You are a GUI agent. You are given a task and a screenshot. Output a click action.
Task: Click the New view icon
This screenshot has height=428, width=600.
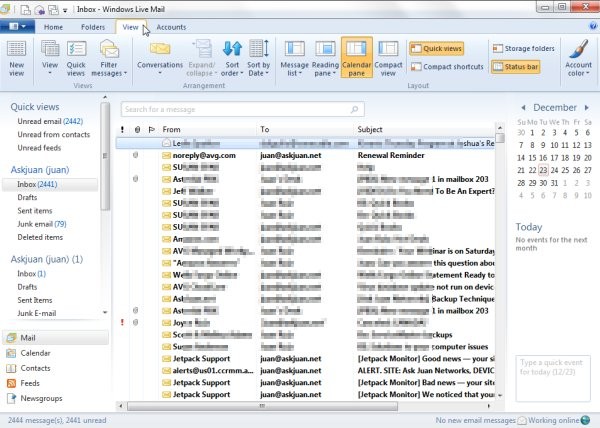pyautogui.click(x=16, y=59)
